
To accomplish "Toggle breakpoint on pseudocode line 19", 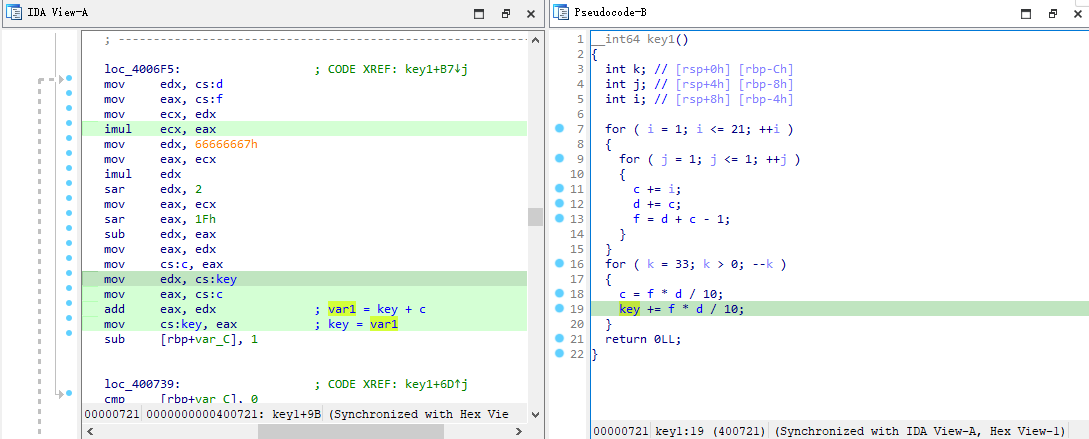I will [x=558, y=309].
